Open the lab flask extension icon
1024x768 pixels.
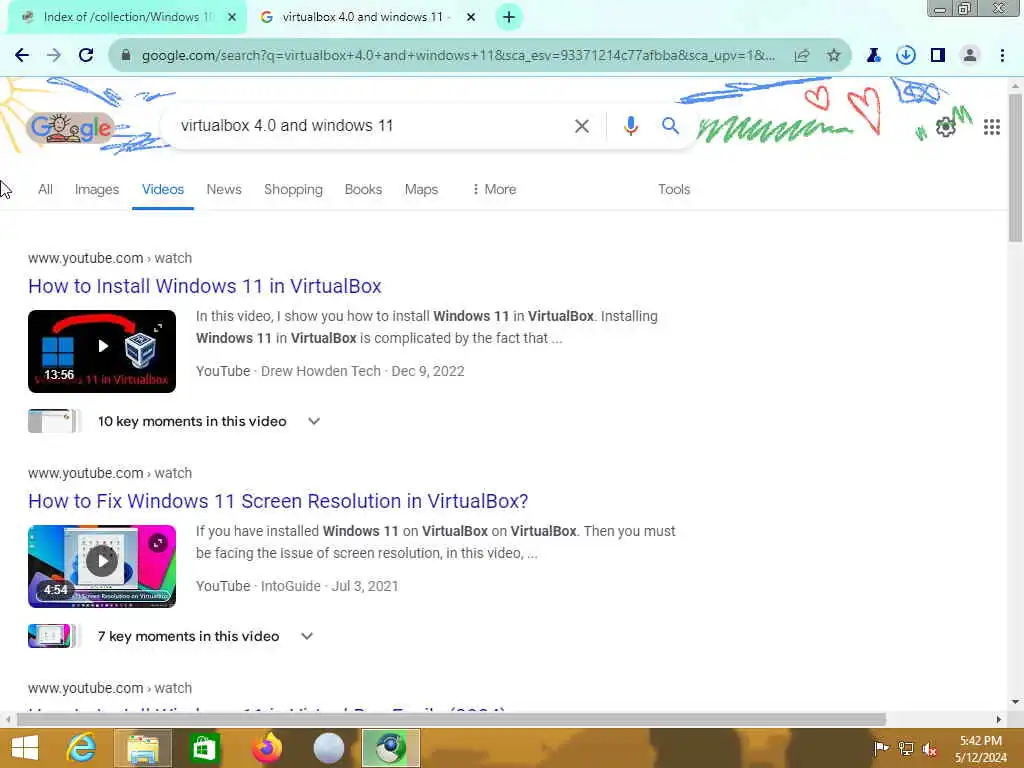pos(874,56)
